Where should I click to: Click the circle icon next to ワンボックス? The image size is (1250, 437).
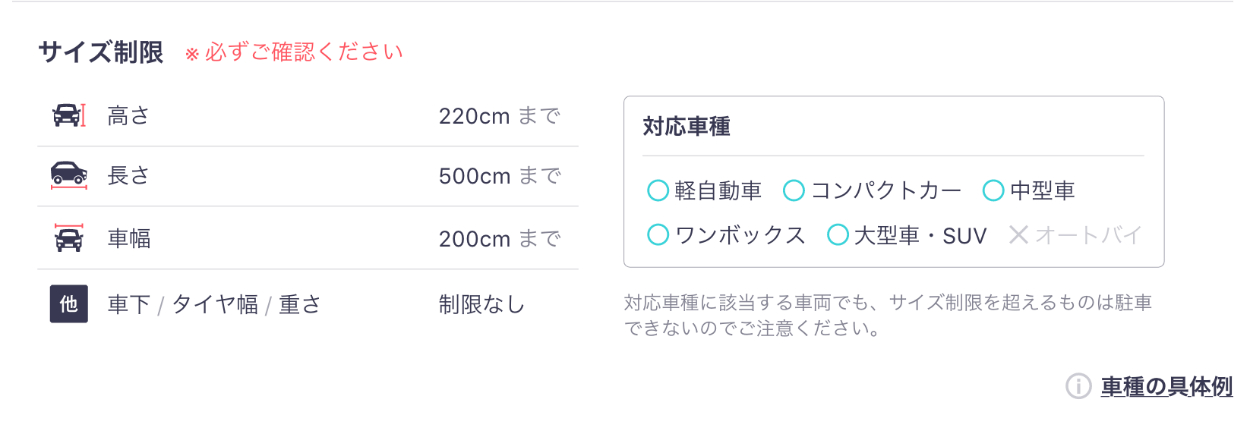click(x=658, y=235)
